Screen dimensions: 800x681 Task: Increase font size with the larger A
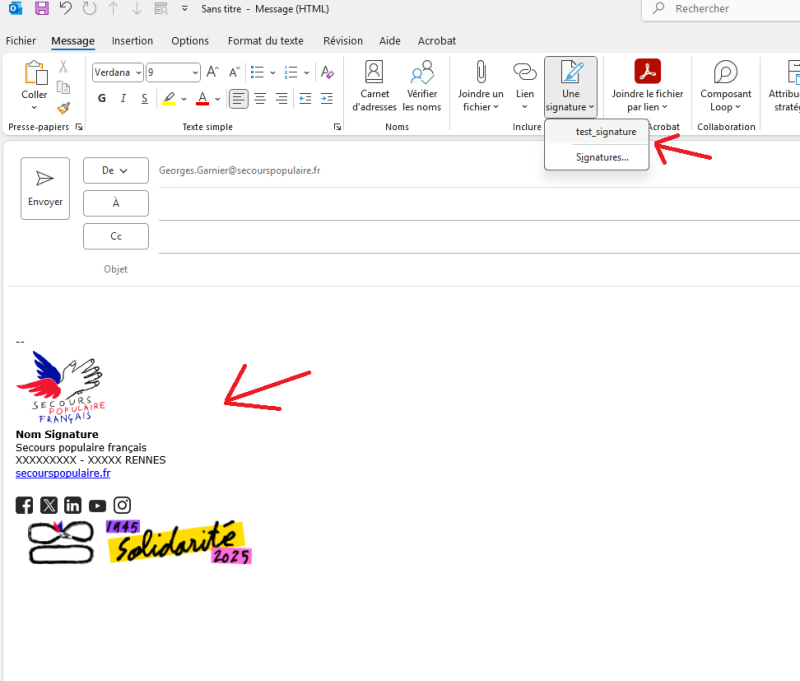click(x=212, y=72)
